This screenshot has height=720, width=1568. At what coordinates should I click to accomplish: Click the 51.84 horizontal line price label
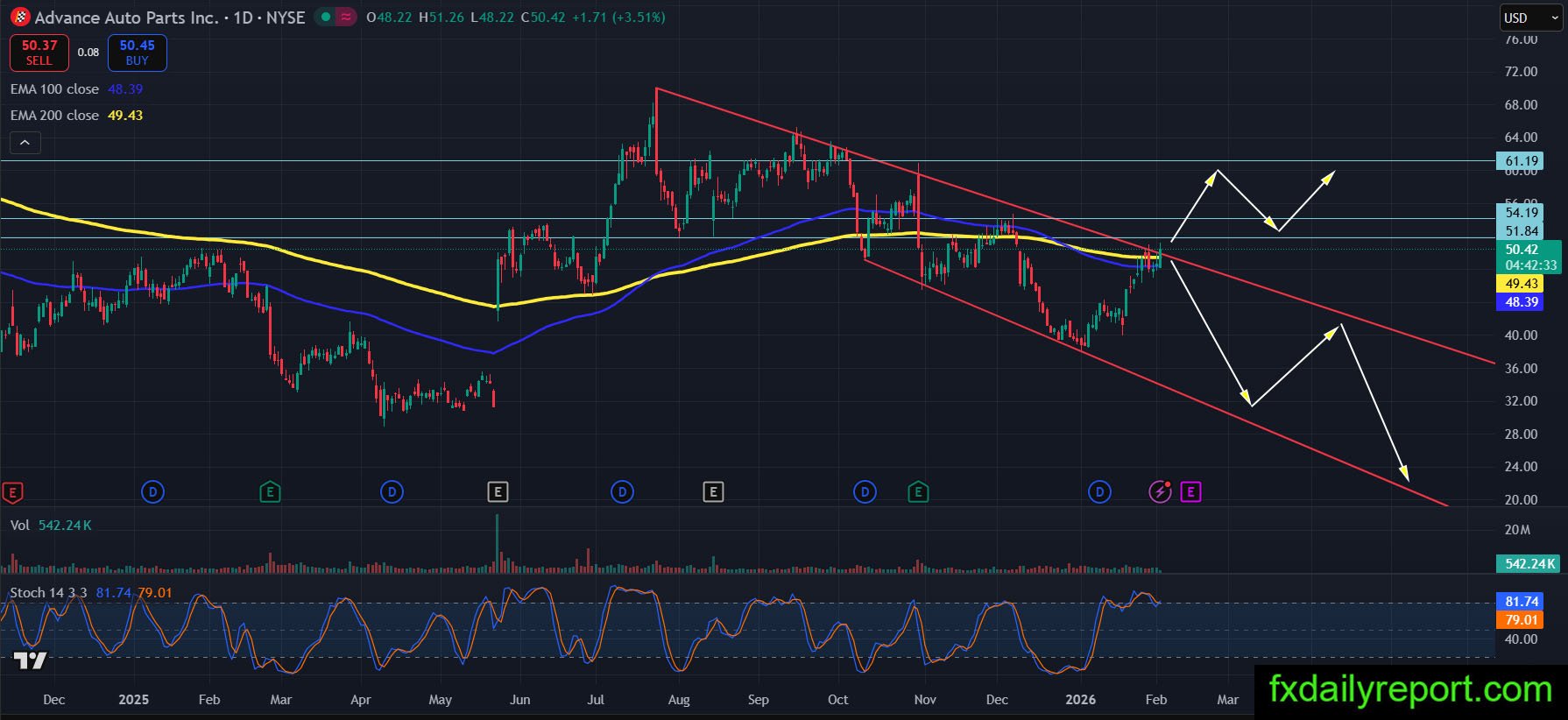[x=1522, y=231]
